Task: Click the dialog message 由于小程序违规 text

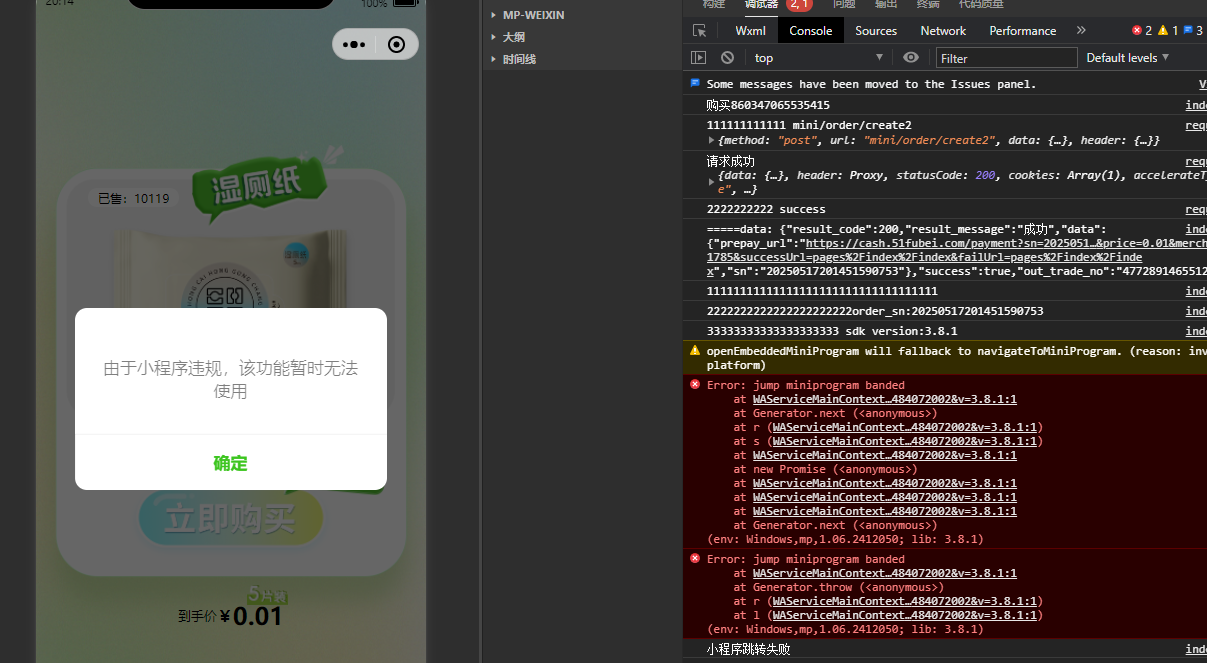Action: pyautogui.click(x=231, y=379)
